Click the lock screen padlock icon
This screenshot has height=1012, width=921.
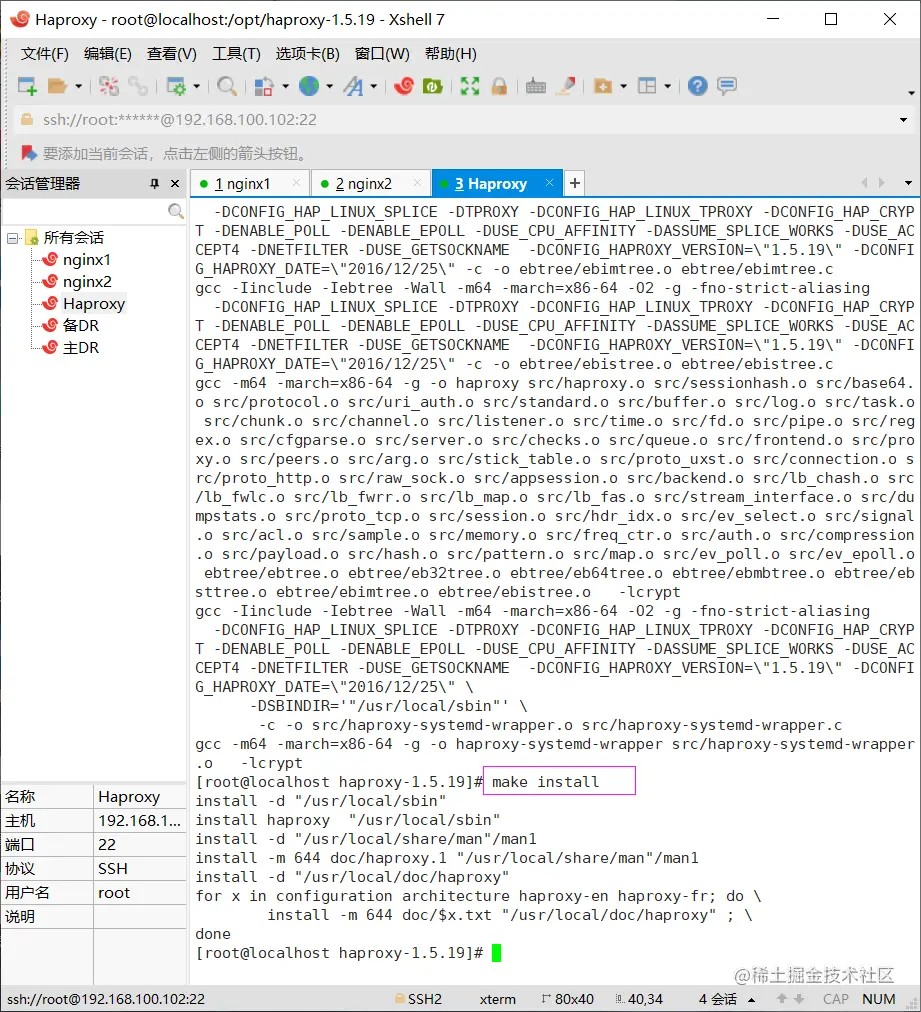click(499, 86)
